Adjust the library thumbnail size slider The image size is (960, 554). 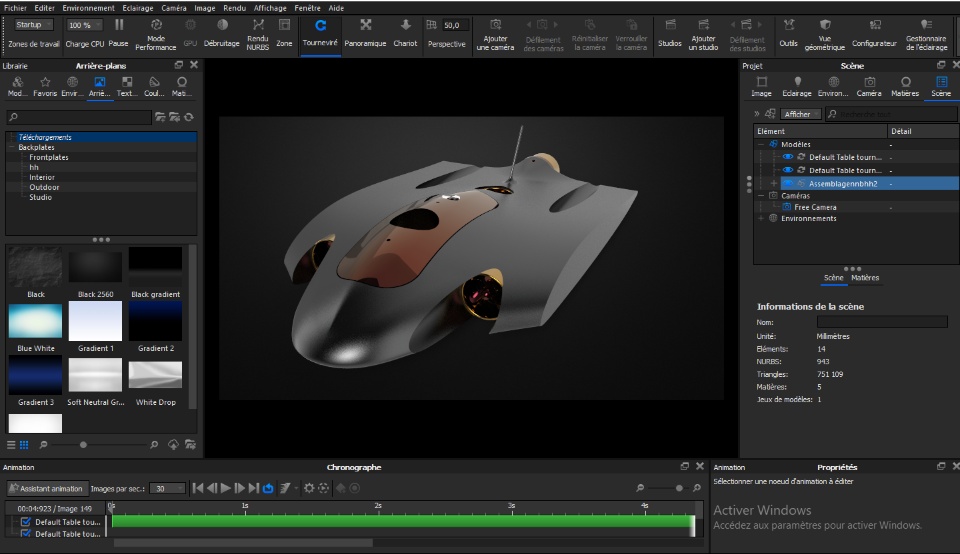coord(83,444)
